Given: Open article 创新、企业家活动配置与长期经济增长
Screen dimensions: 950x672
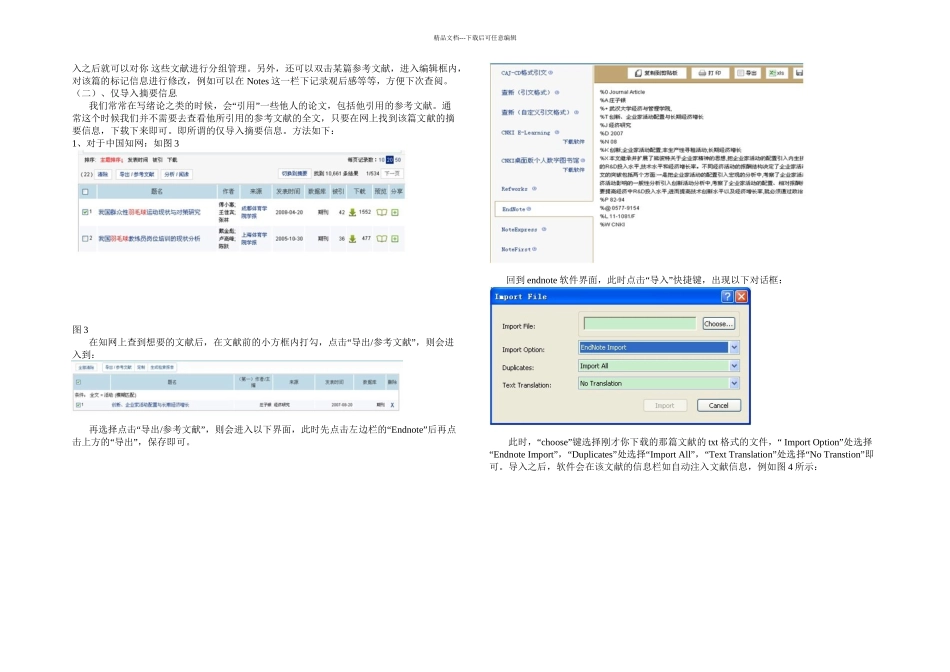Looking at the screenshot, I should pos(150,405).
